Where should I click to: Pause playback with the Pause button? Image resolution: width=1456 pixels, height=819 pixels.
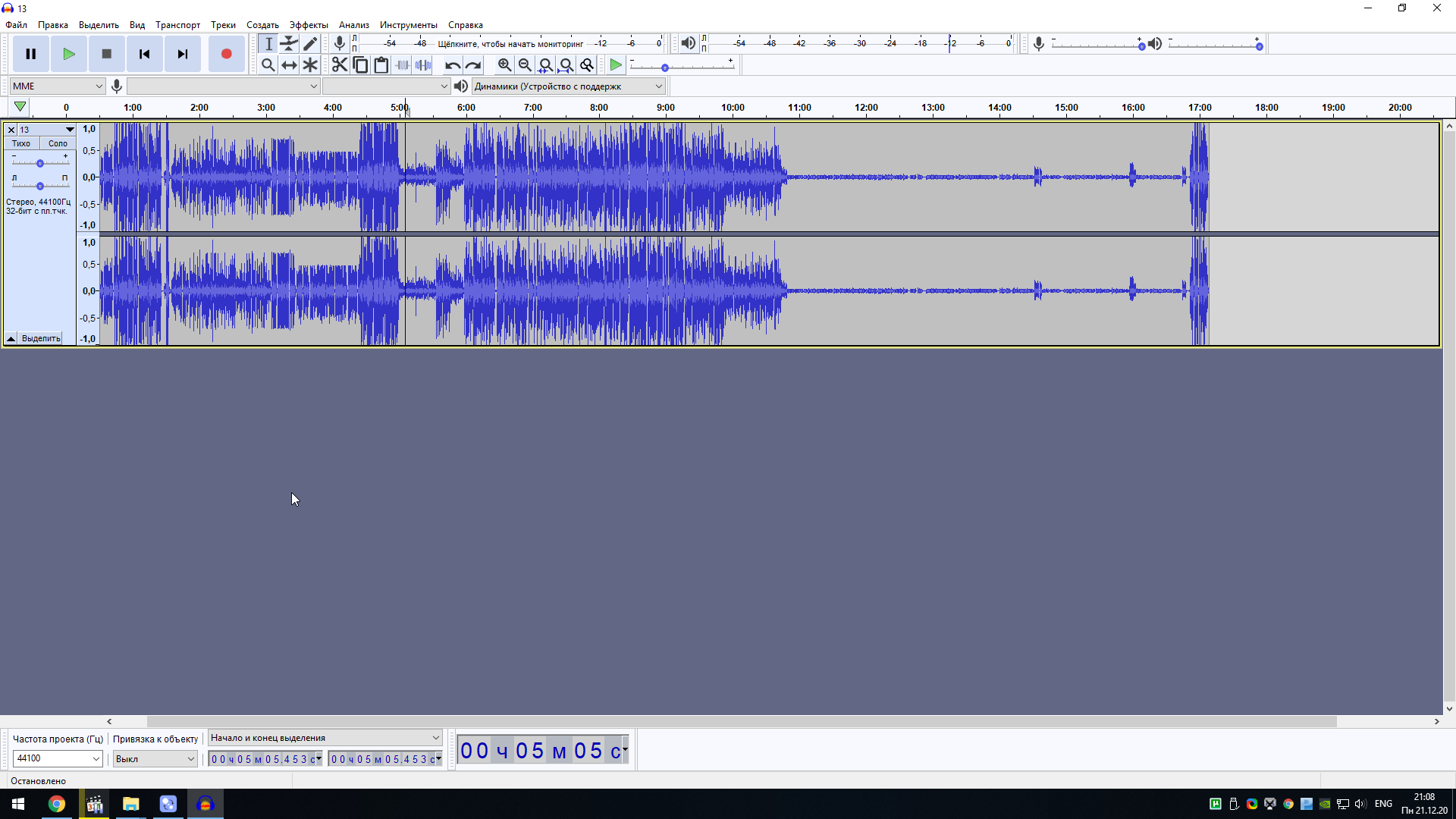31,54
